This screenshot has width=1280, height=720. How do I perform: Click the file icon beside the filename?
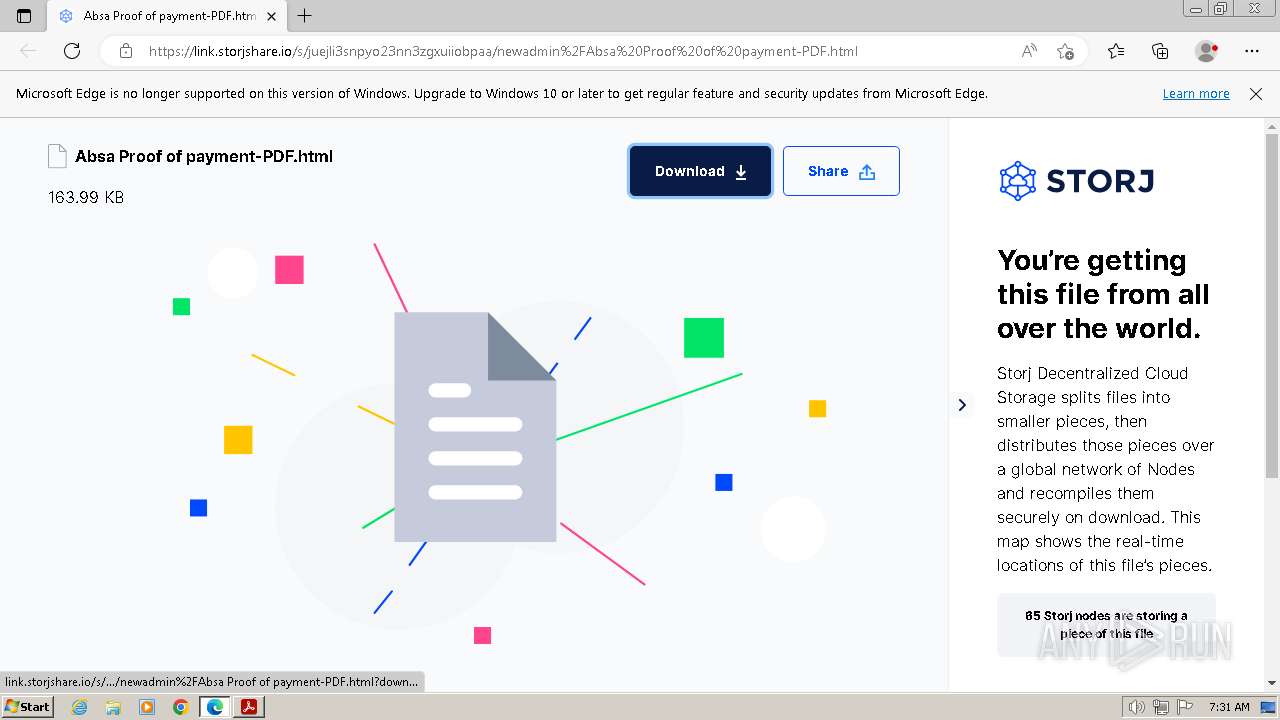coord(57,156)
